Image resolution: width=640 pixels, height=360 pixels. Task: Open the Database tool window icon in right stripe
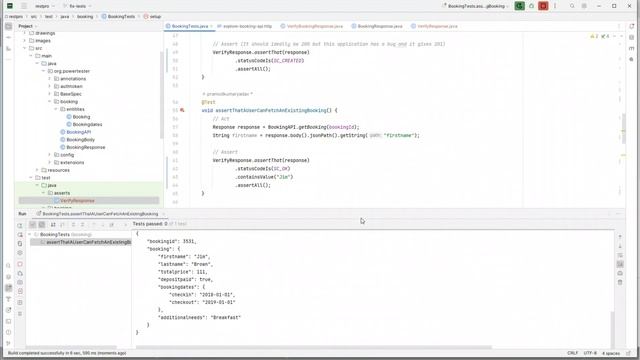pyautogui.click(x=631, y=37)
